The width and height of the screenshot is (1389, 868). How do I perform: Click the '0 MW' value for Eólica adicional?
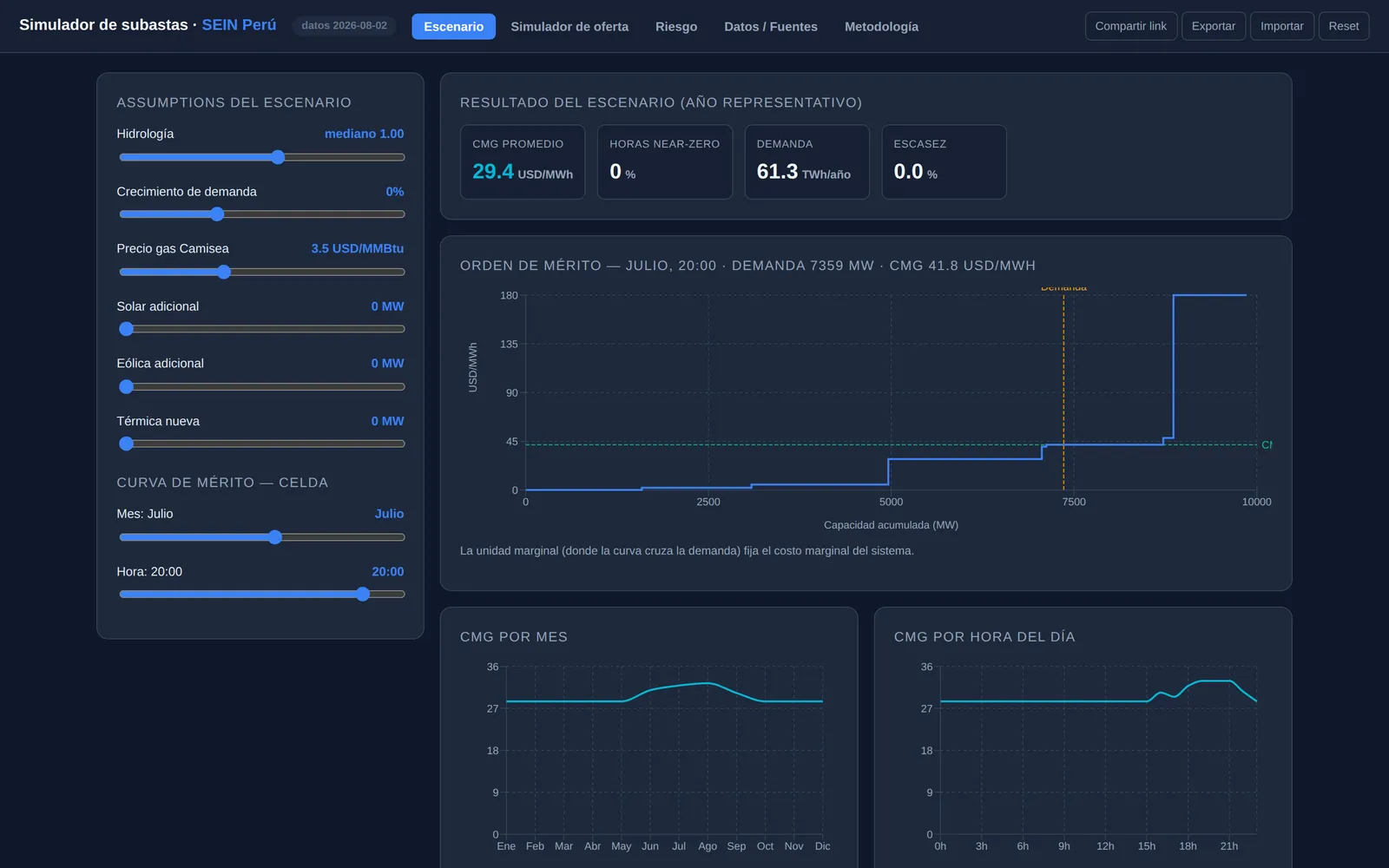click(387, 364)
